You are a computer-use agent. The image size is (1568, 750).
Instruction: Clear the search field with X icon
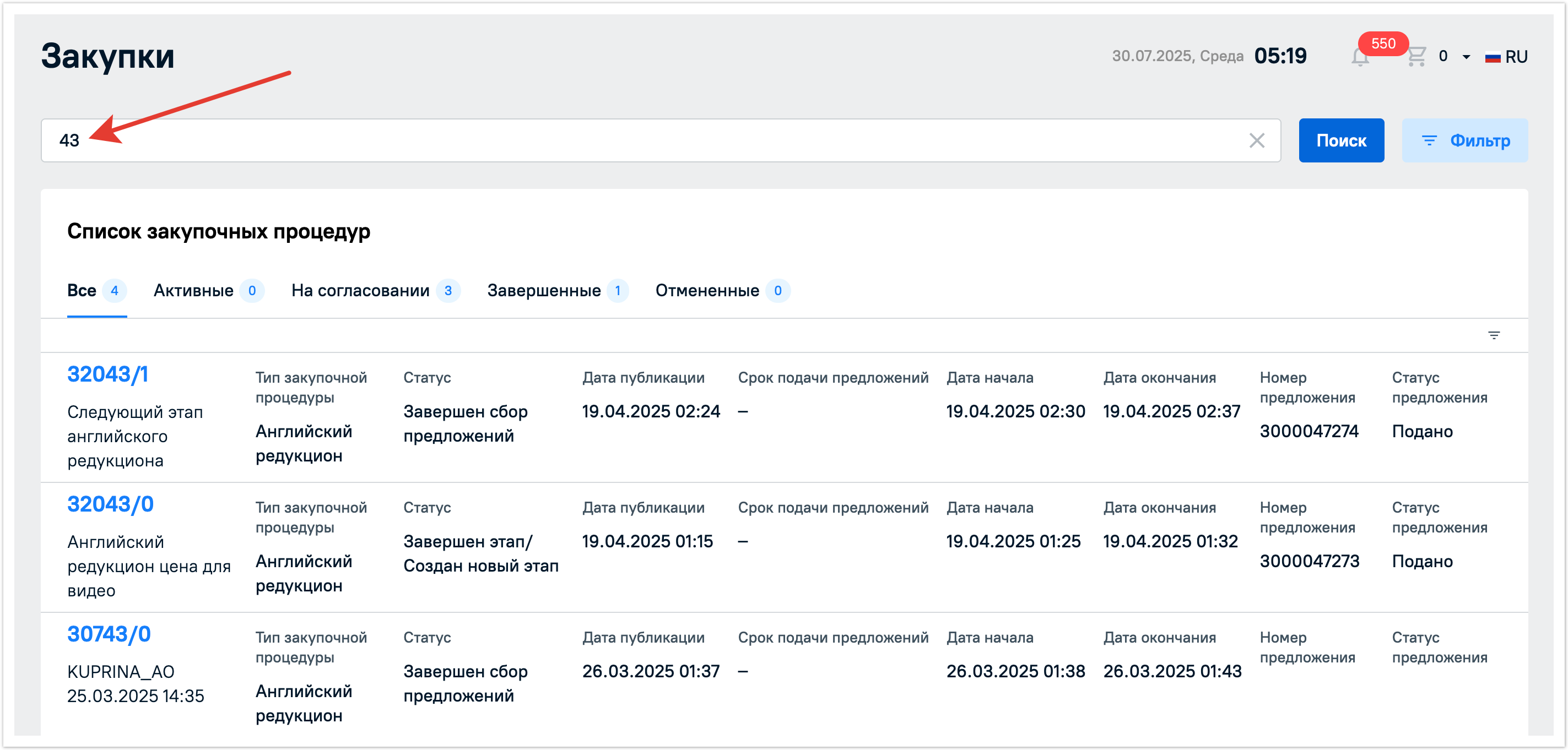(1256, 140)
